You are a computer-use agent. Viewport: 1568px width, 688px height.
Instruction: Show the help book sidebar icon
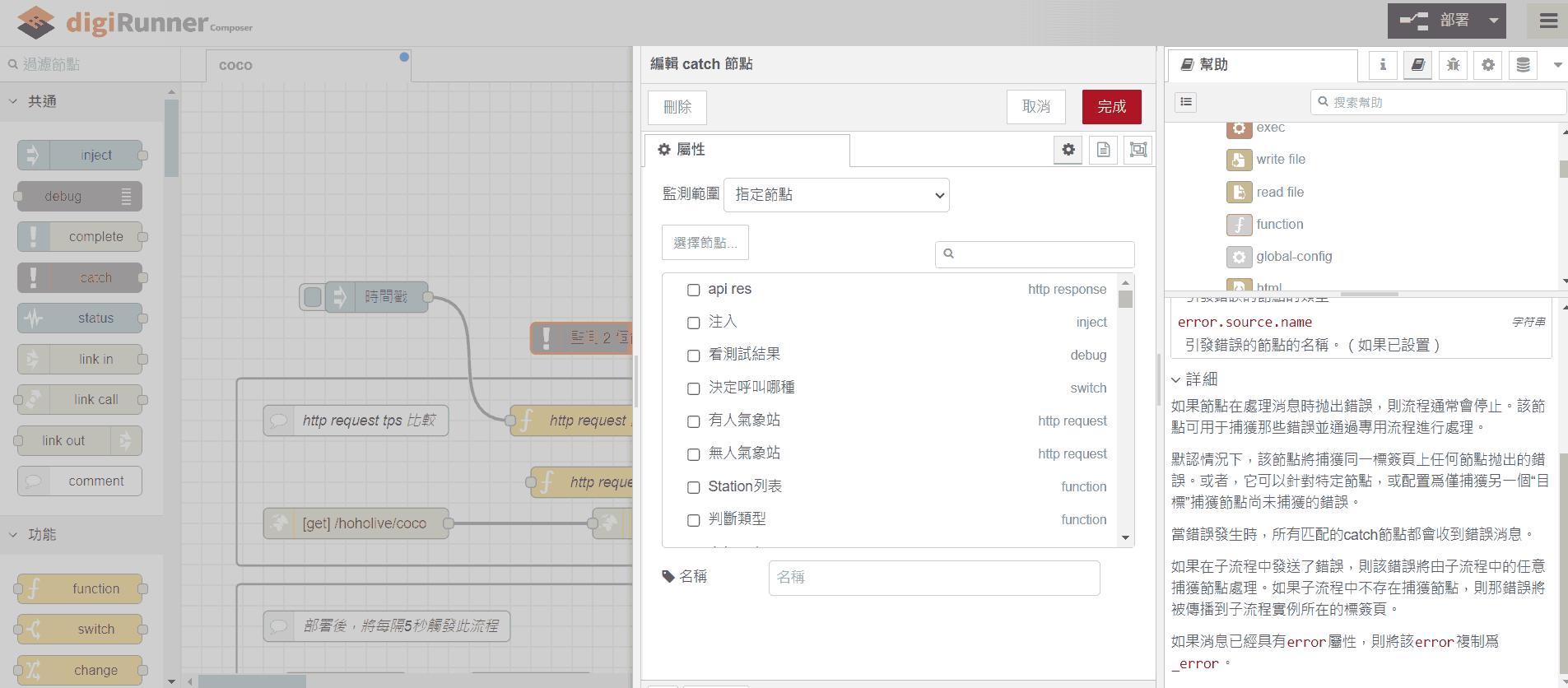[1418, 64]
